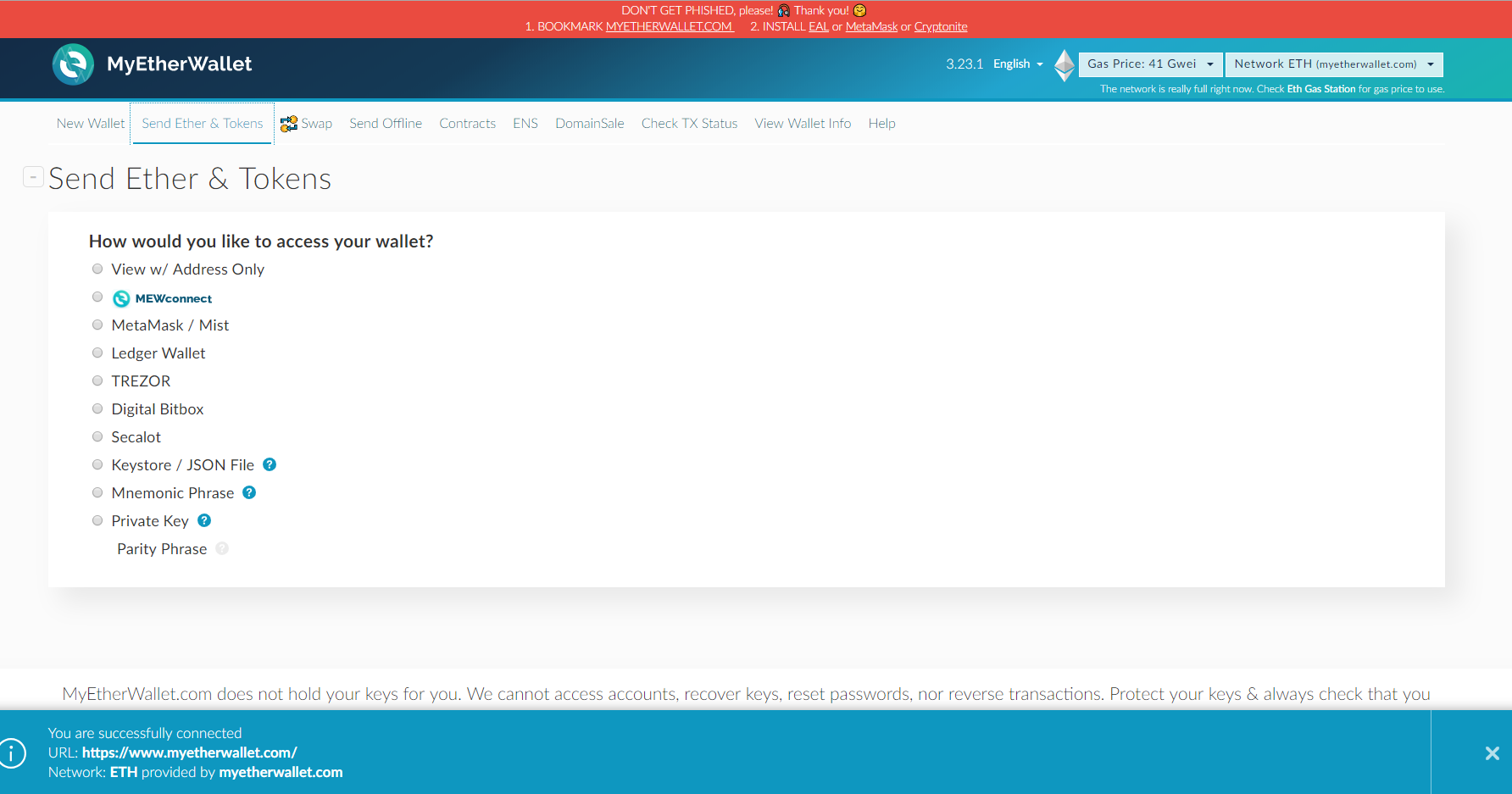Follow the Eth Gas Station link
Screen dimensions: 1512x794
pyautogui.click(x=1320, y=89)
